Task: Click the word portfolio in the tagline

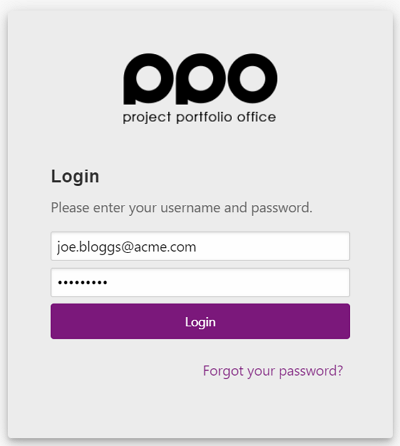Action: click(204, 117)
